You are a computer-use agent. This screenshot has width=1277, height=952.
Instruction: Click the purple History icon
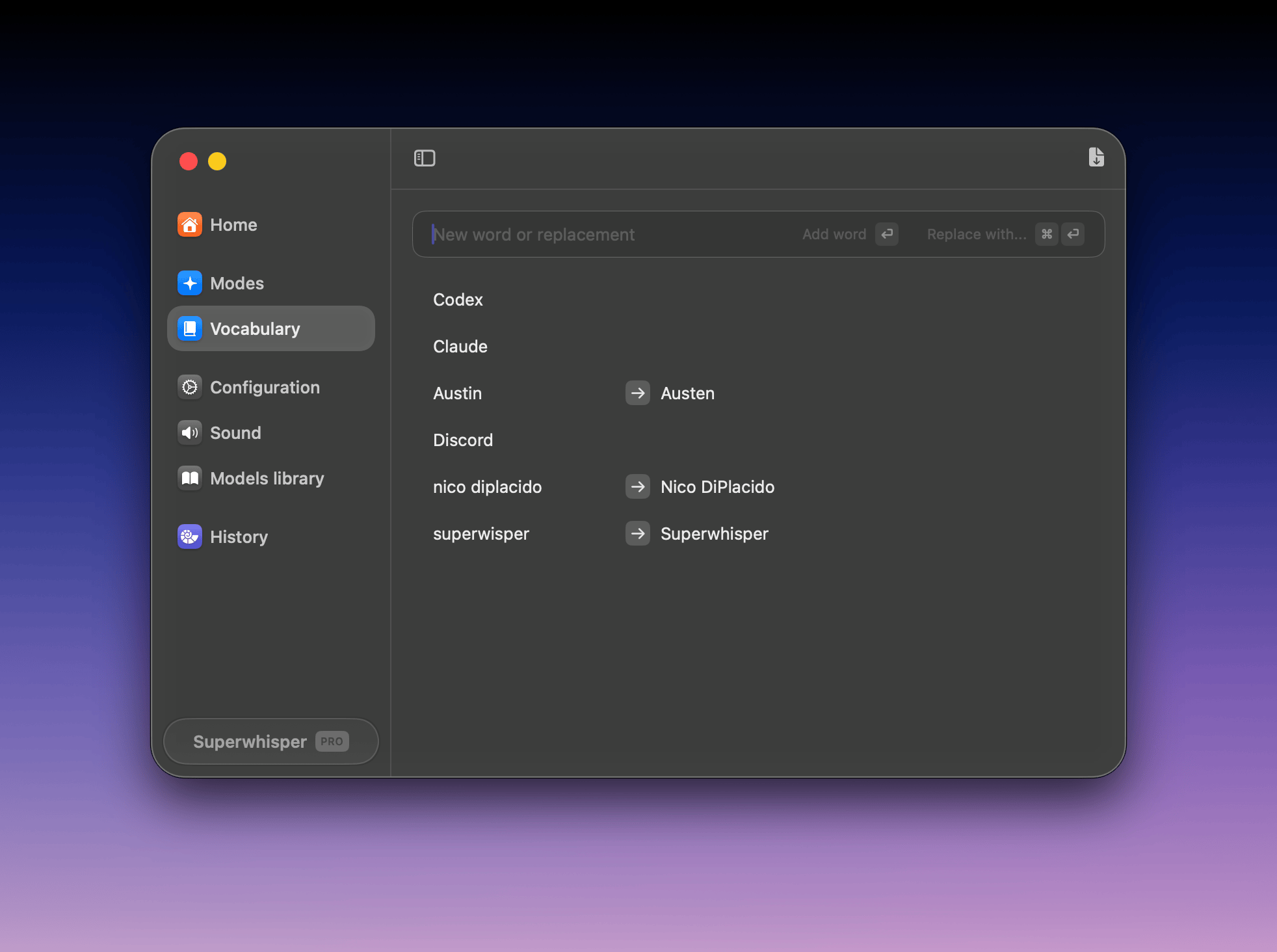tap(190, 537)
